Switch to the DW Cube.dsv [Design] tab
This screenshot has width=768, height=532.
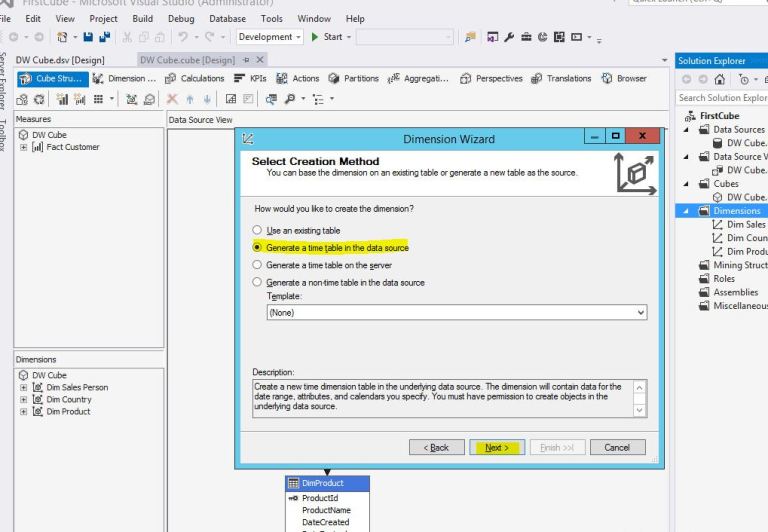[x=60, y=60]
